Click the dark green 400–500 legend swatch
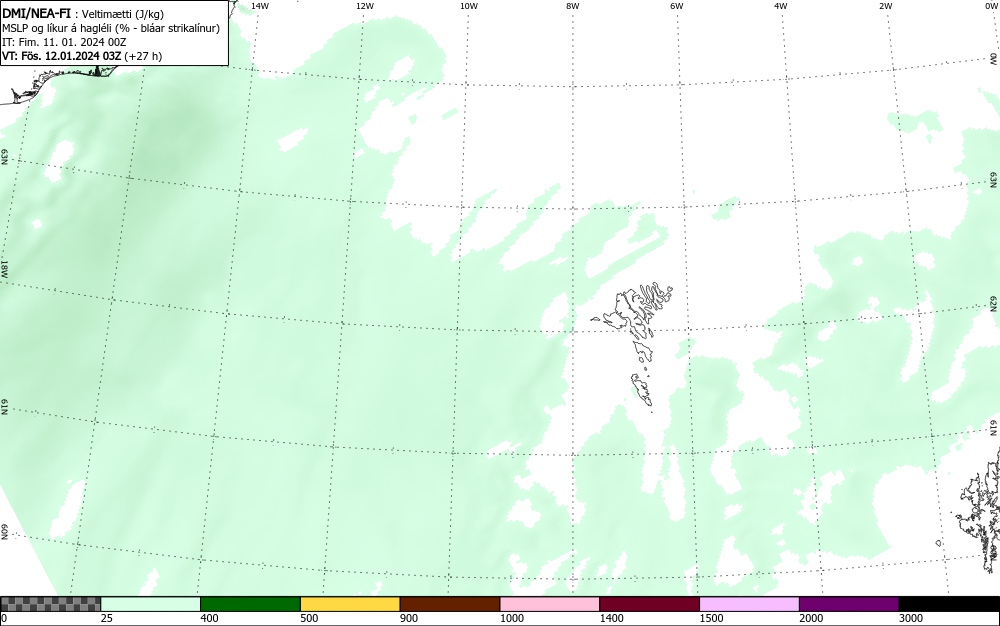This screenshot has height=626, width=1000. click(x=250, y=604)
